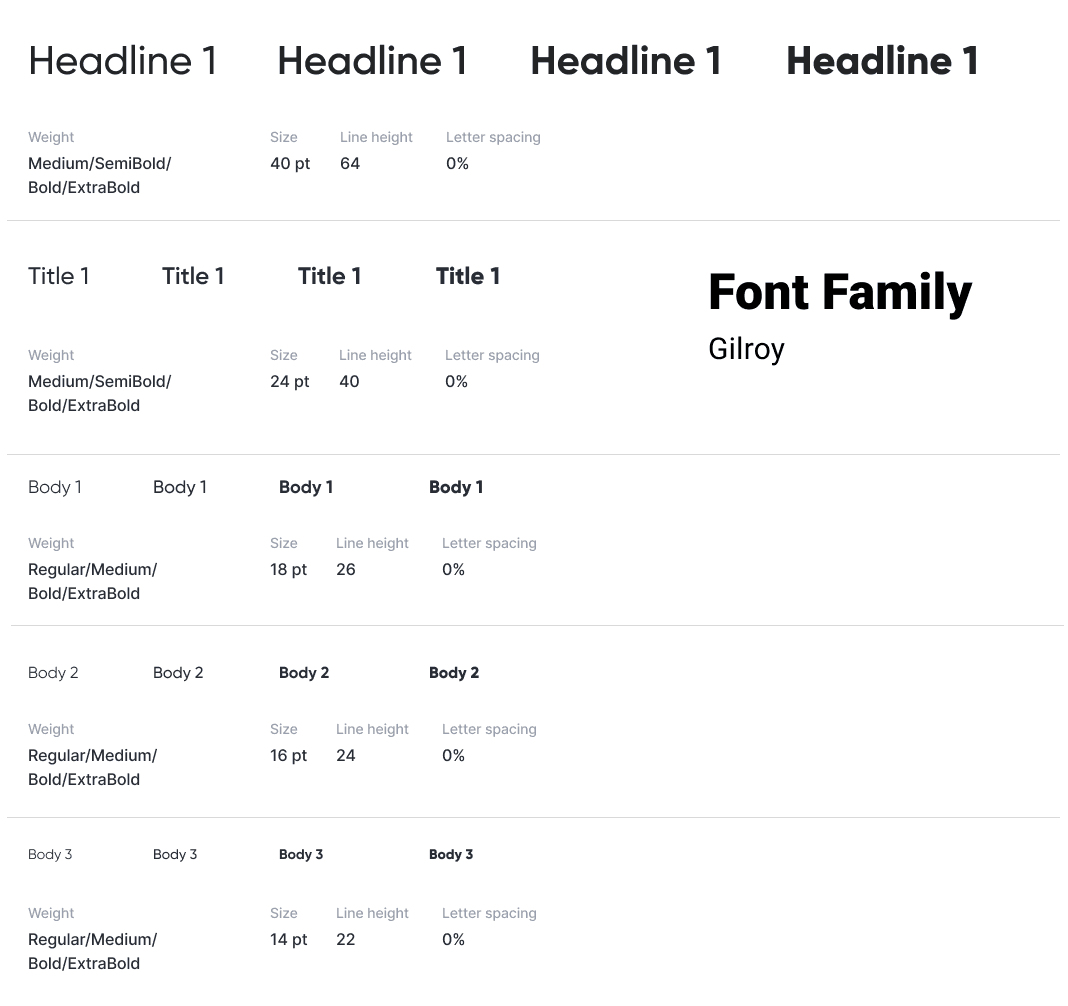Click the "16 pt" size value
The width and height of the screenshot is (1068, 1006).
point(288,755)
